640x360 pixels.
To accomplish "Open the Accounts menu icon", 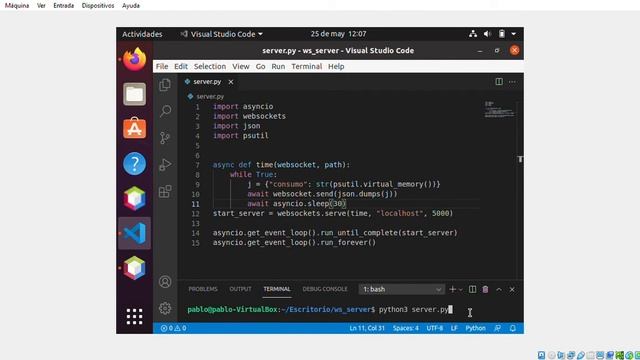I will coord(165,282).
